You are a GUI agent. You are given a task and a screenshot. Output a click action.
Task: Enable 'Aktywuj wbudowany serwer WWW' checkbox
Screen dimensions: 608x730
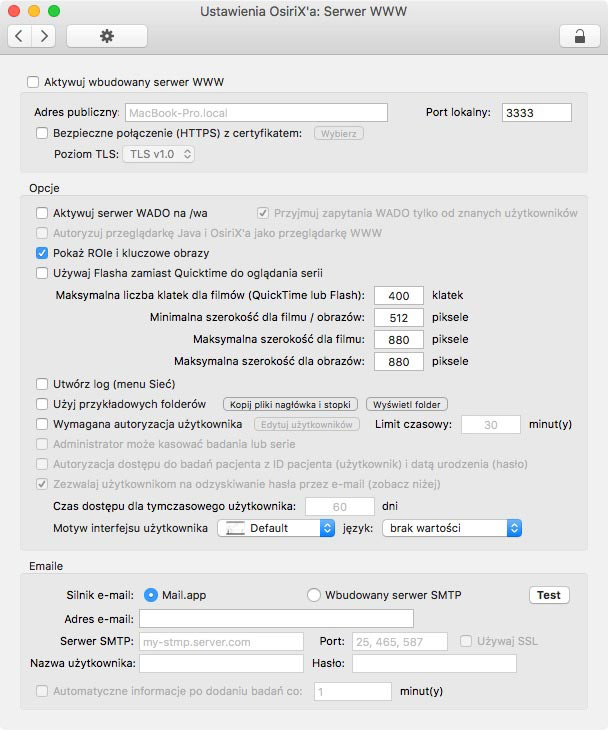click(33, 82)
